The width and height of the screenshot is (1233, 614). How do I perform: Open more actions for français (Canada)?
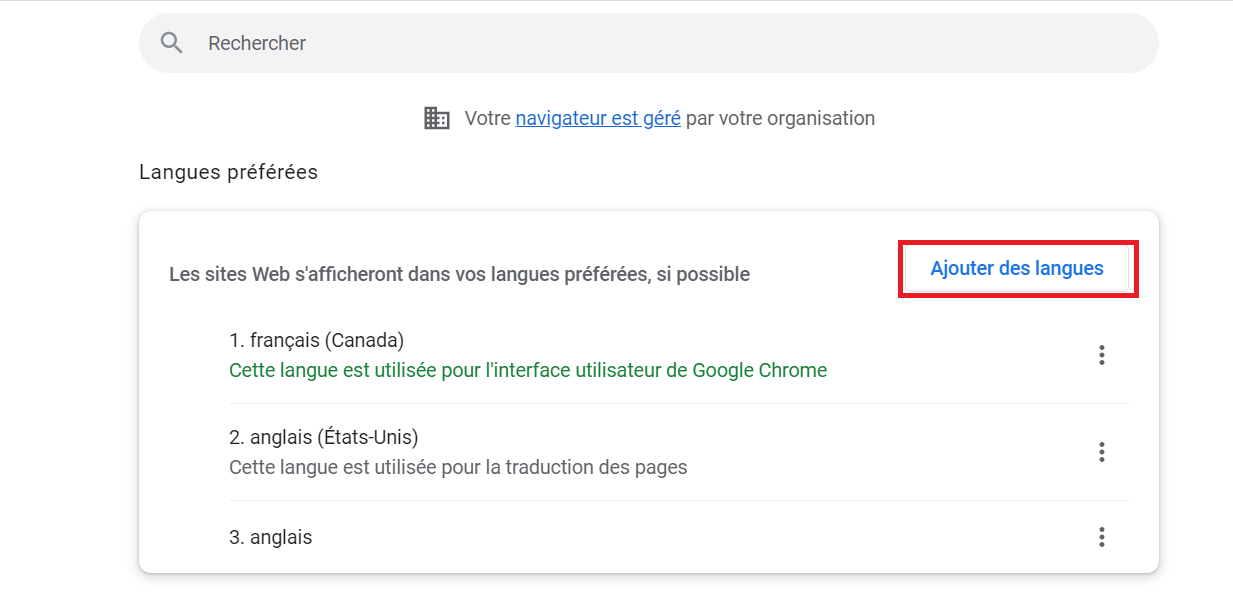(1101, 355)
